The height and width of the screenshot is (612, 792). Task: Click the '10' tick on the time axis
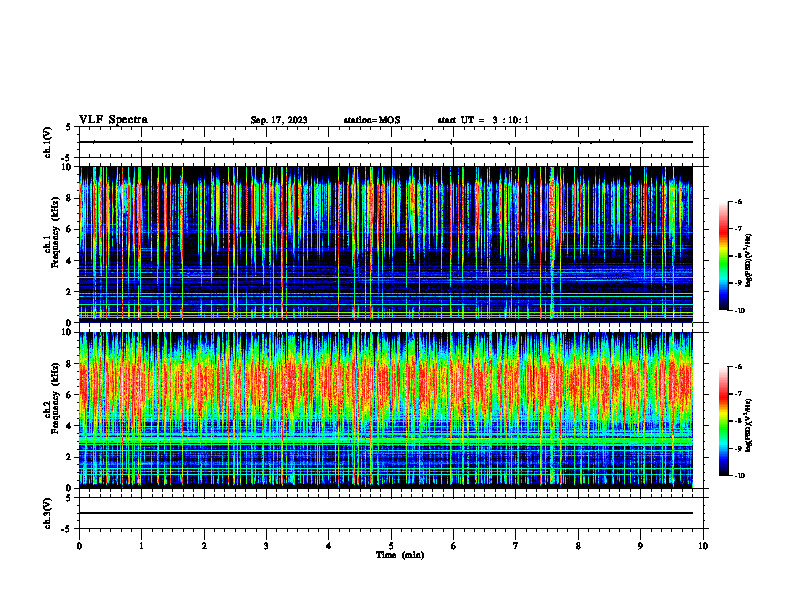coord(703,546)
